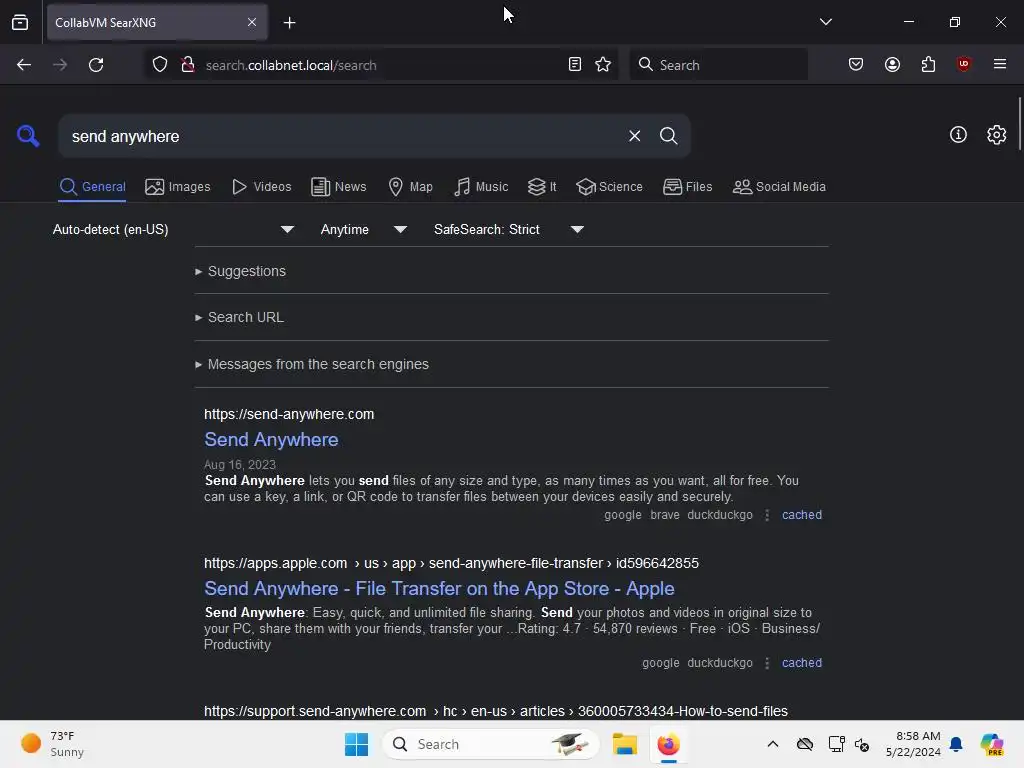Open notification bell icon
This screenshot has height=768, width=1024.
click(956, 744)
